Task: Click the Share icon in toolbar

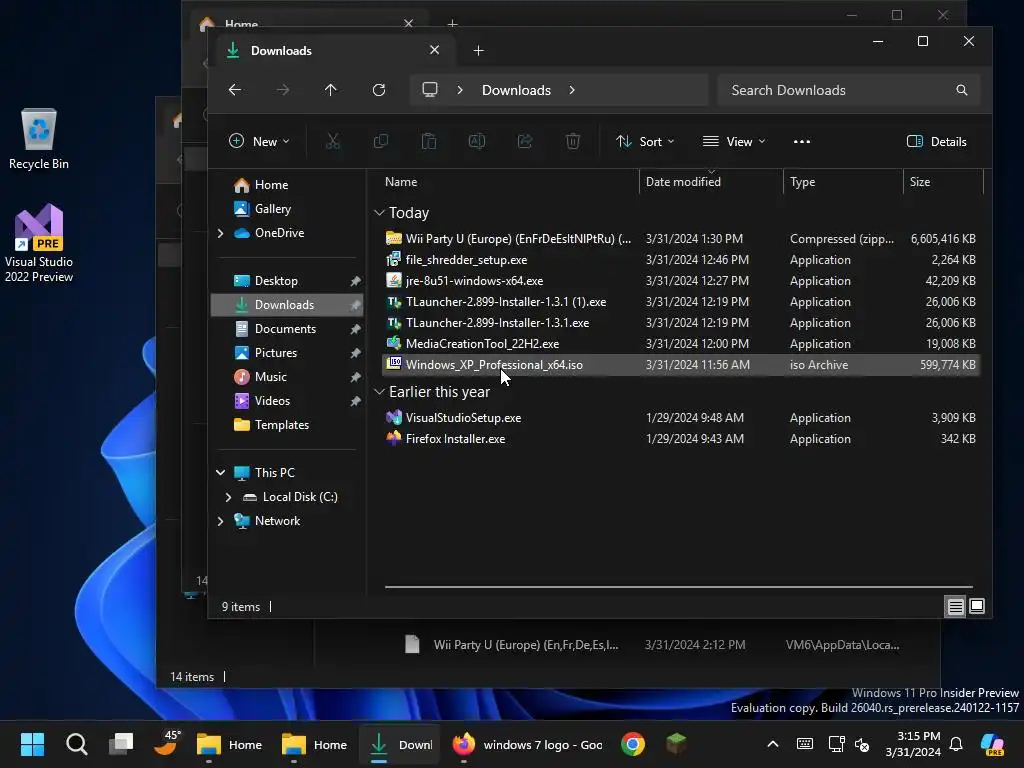Action: coord(525,141)
